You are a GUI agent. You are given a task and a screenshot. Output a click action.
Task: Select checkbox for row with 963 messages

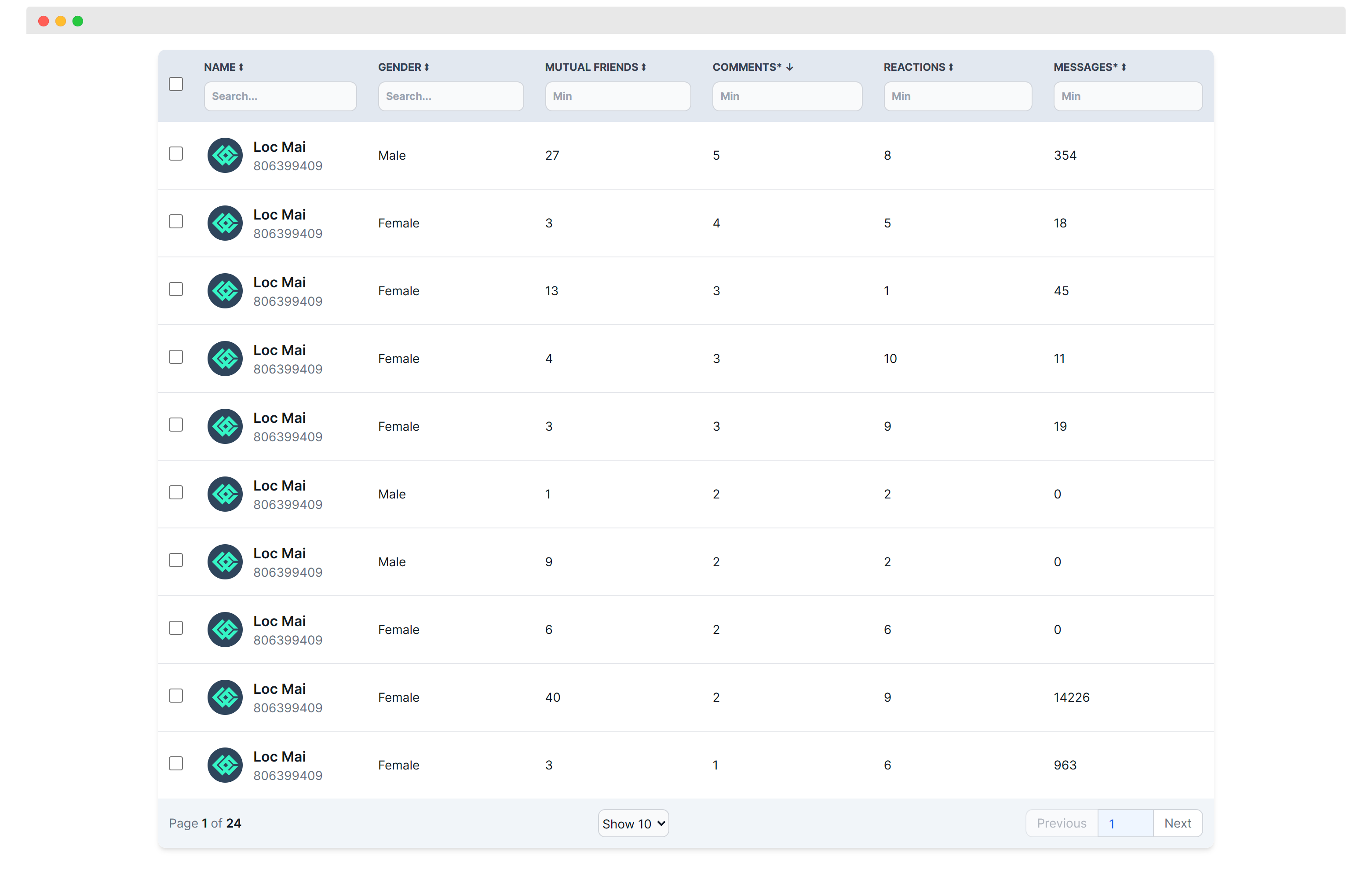[176, 763]
